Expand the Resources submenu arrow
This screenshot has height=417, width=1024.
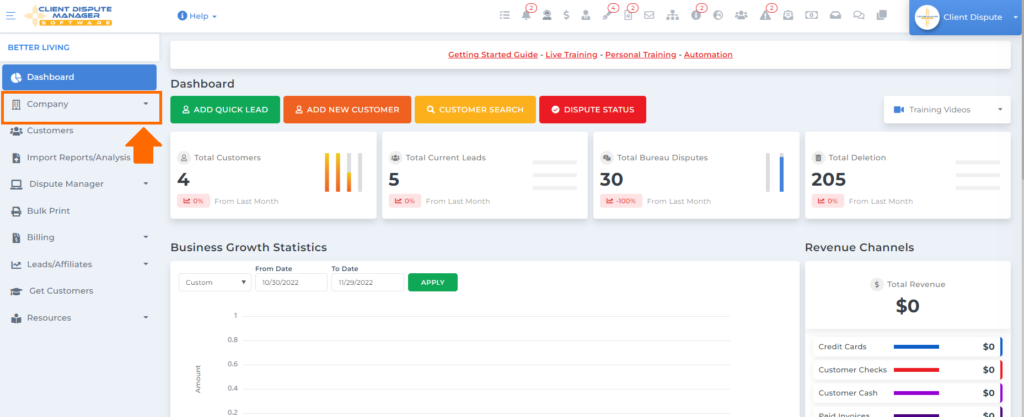pyautogui.click(x=146, y=318)
